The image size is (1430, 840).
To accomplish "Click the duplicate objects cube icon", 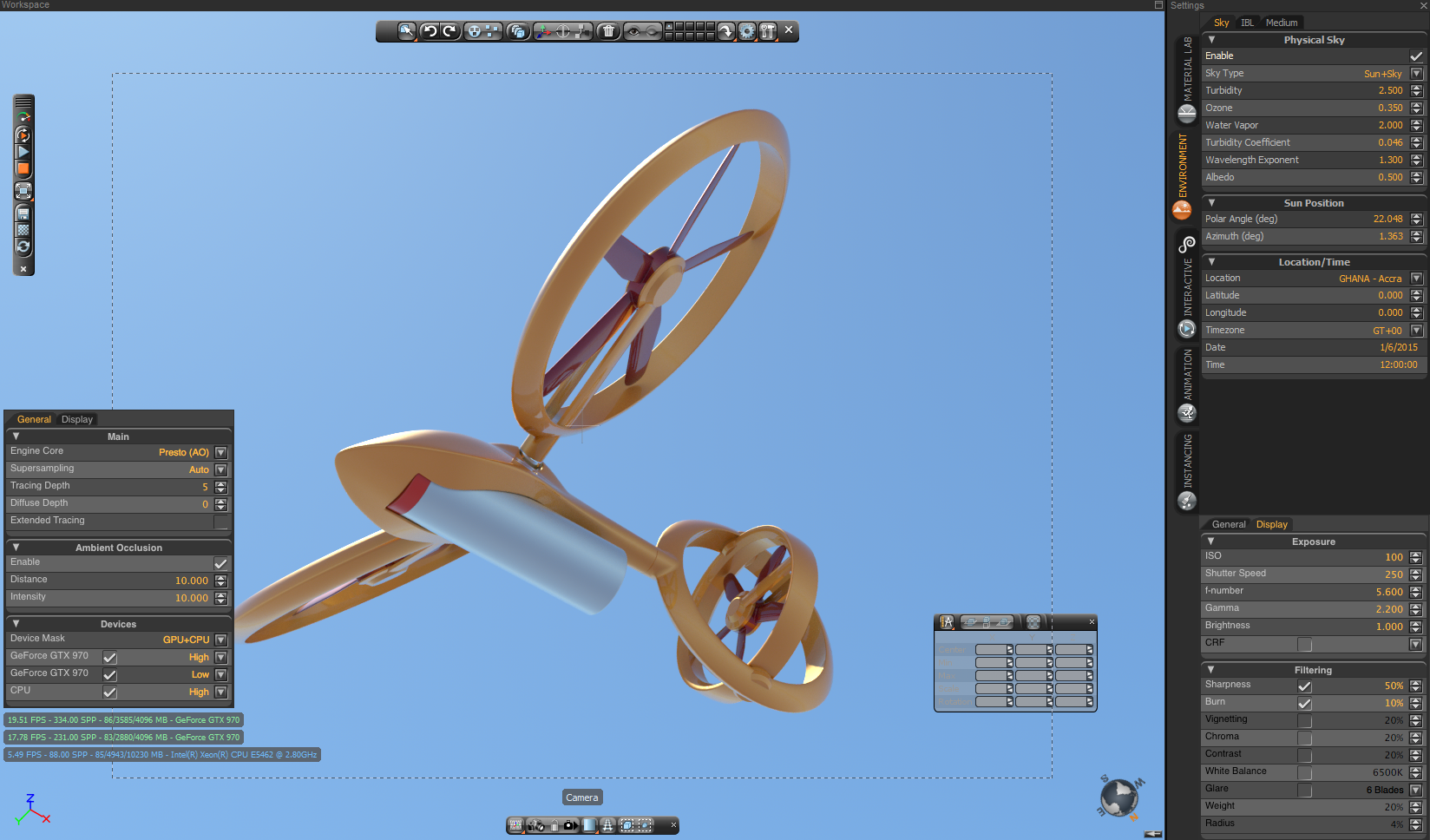I will pos(518,31).
